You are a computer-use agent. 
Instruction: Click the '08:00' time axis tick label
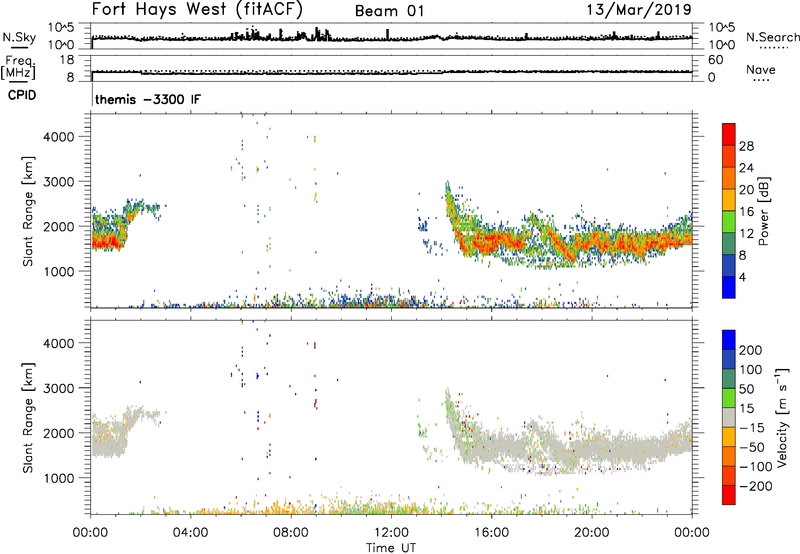click(x=291, y=533)
